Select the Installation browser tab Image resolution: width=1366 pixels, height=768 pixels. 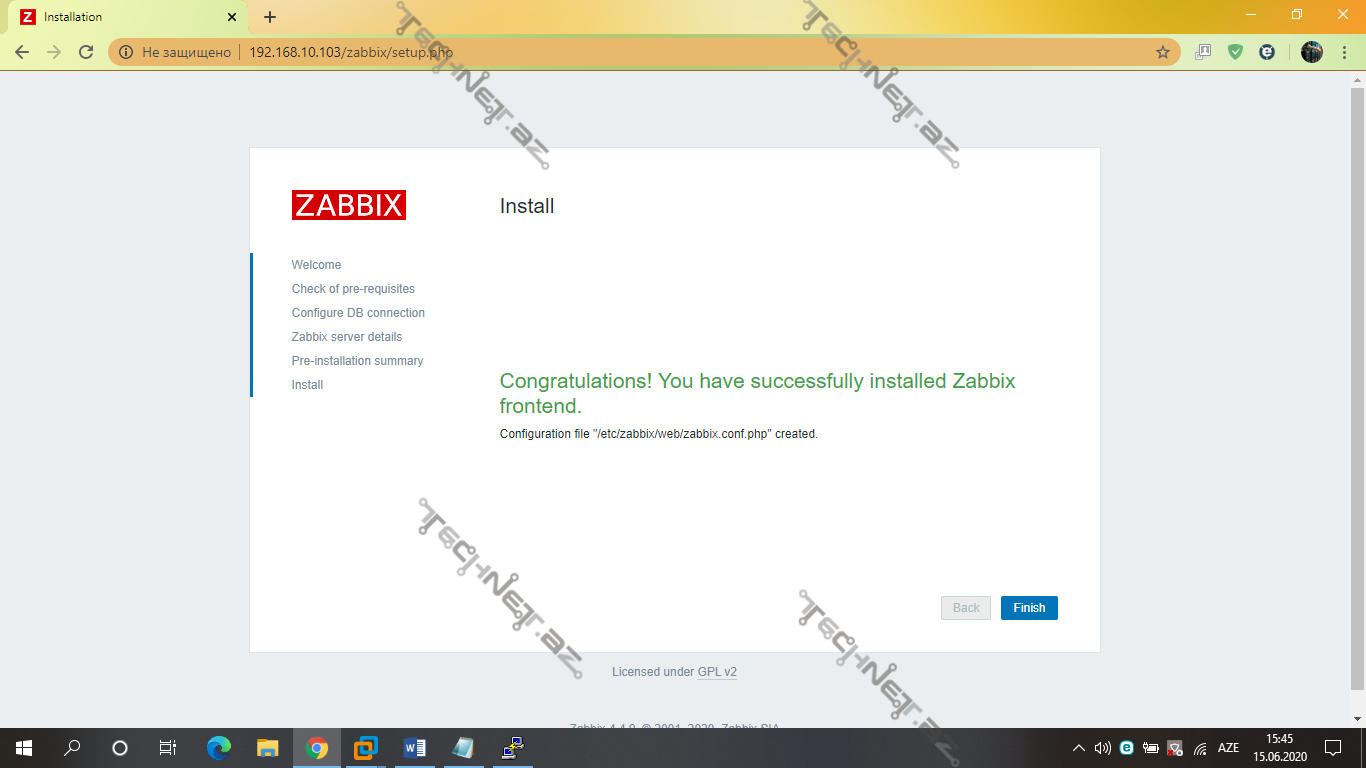[120, 17]
